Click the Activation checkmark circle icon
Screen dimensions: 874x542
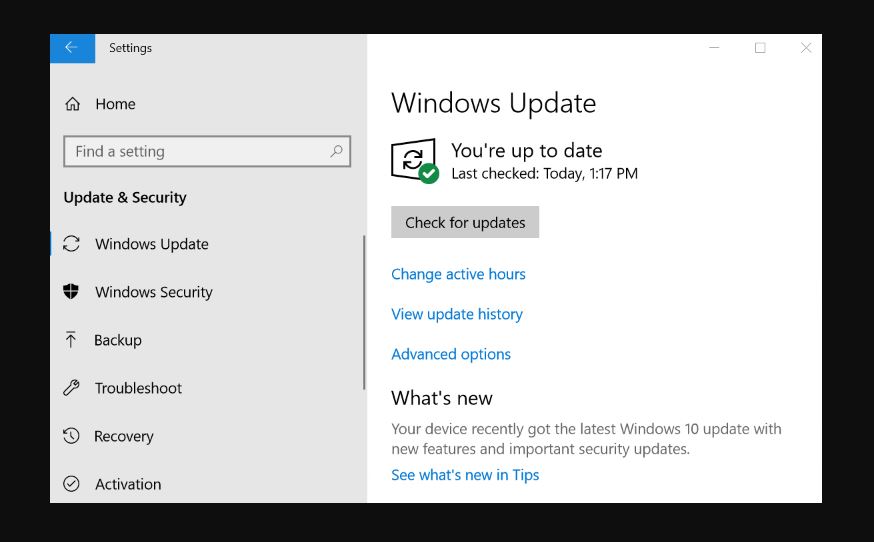(71, 483)
